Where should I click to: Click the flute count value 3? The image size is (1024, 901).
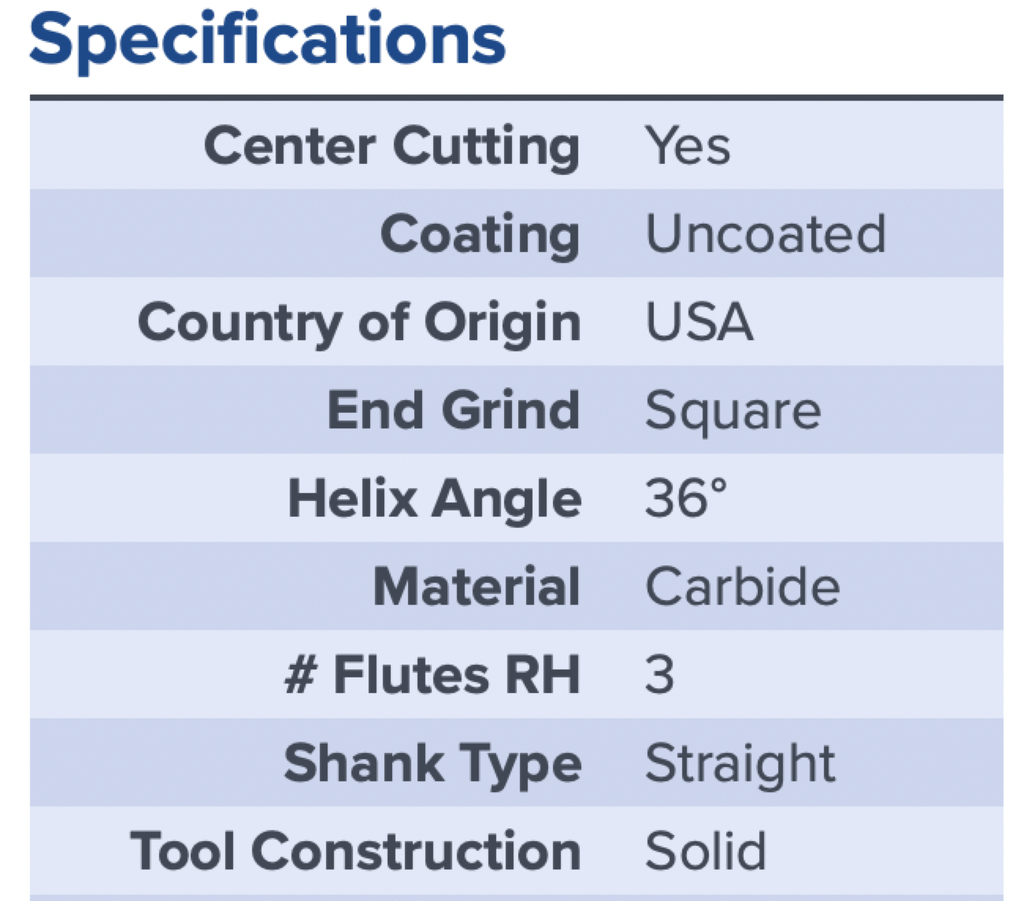pos(660,674)
